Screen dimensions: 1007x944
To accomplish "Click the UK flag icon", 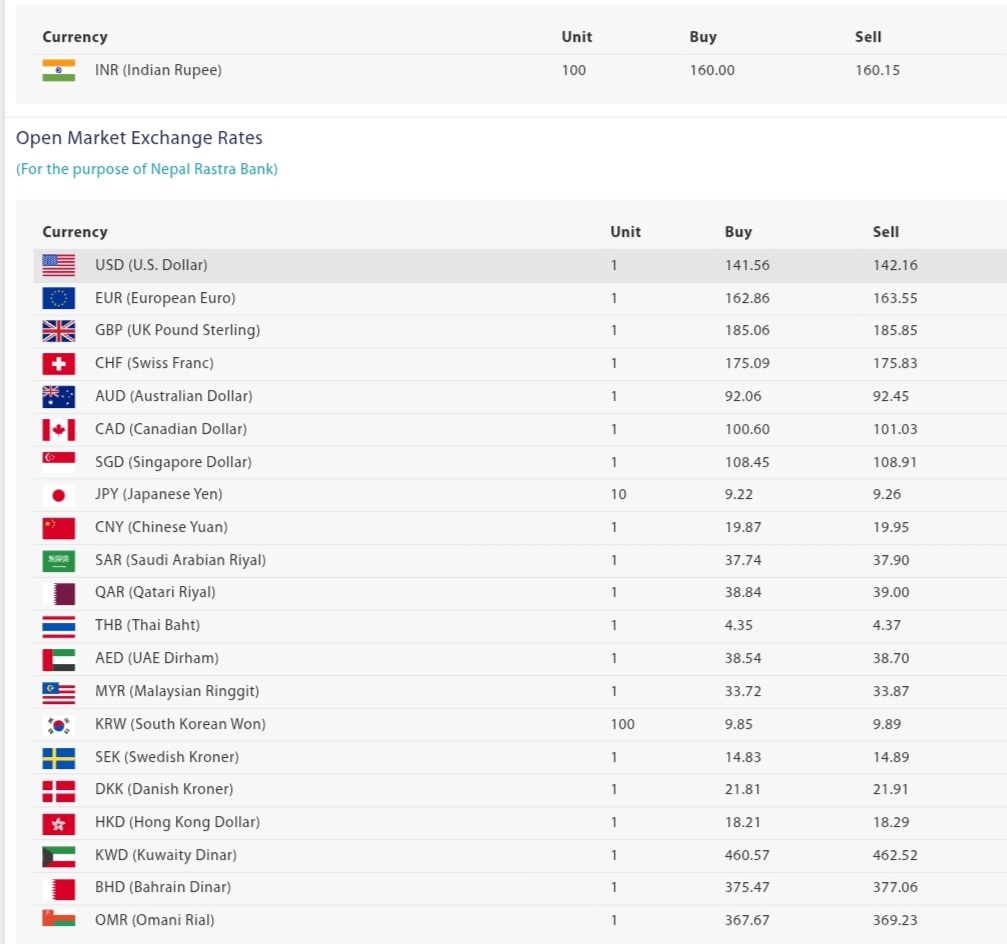I will pyautogui.click(x=58, y=331).
